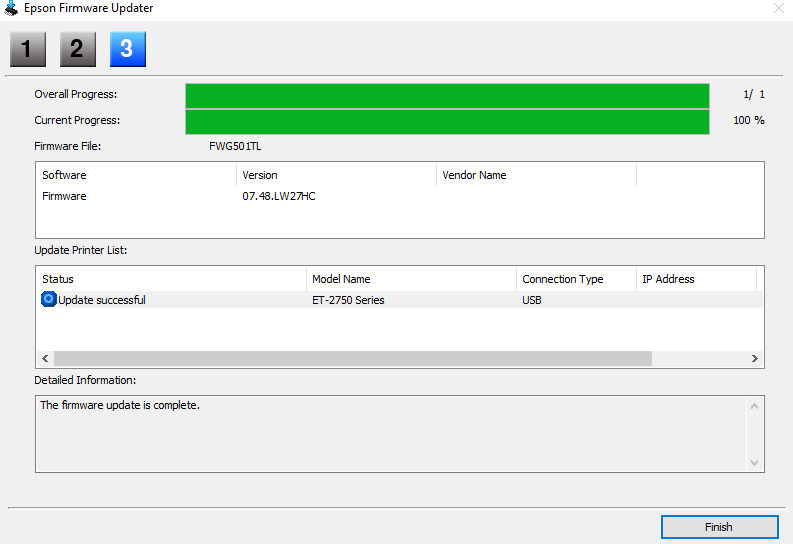The height and width of the screenshot is (544, 793).
Task: Click the Overall Progress bar
Action: click(x=447, y=96)
